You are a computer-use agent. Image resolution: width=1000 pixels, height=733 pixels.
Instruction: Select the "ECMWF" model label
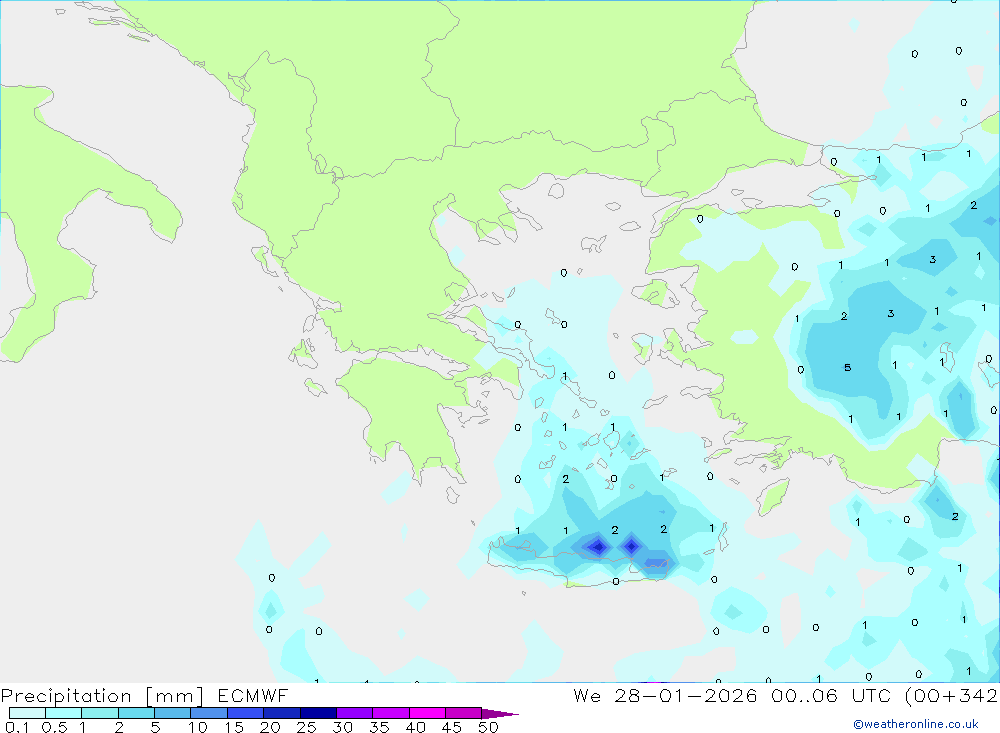tap(253, 695)
